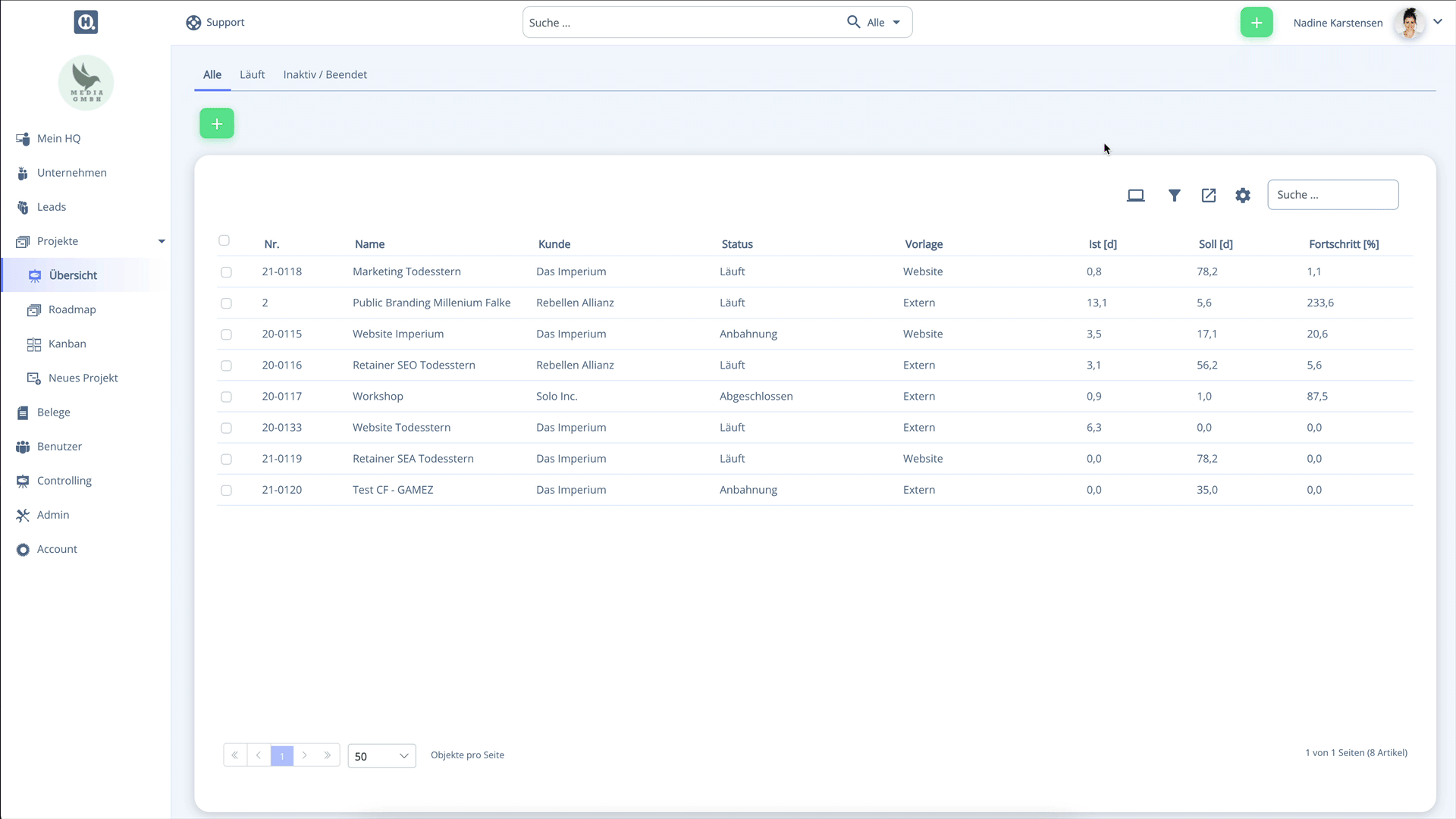This screenshot has height=819, width=1456.
Task: Open Controlling in sidebar
Action: pyautogui.click(x=64, y=480)
